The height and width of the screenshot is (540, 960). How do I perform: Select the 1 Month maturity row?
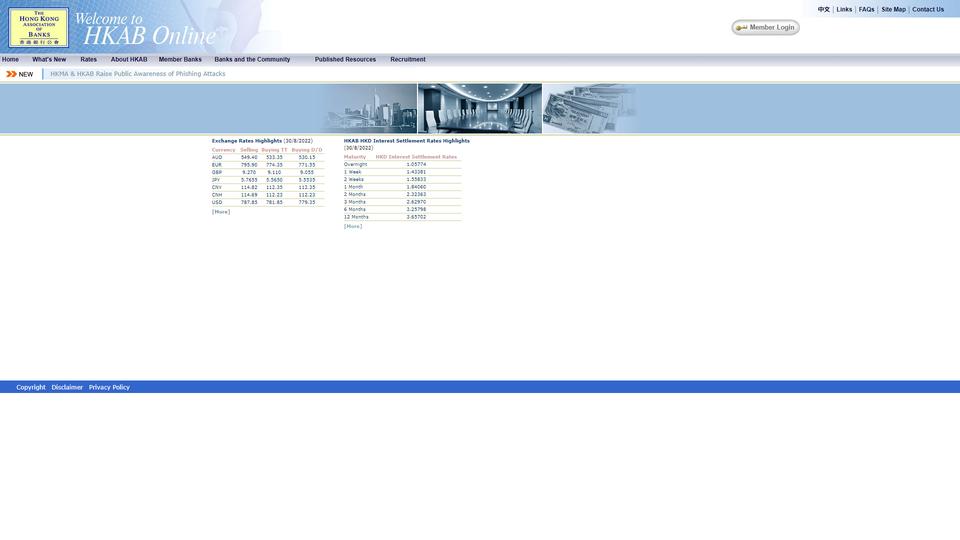402,187
